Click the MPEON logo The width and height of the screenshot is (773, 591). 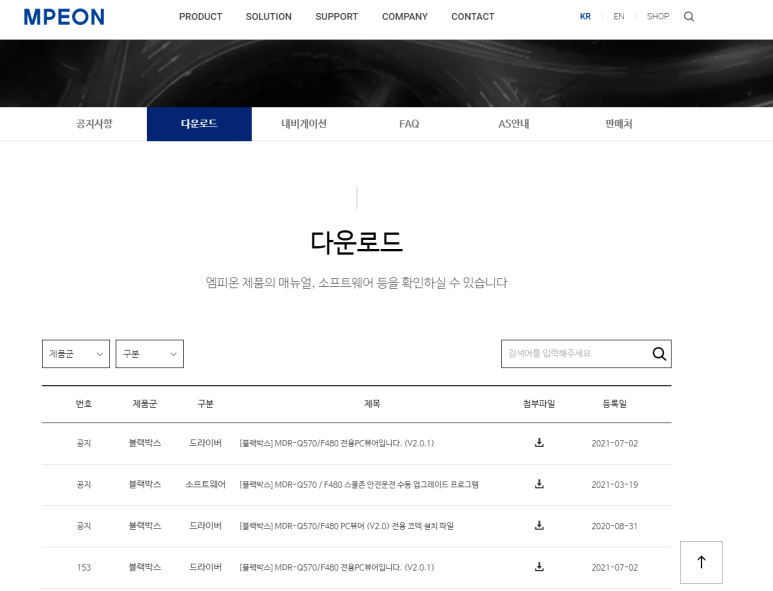(64, 17)
